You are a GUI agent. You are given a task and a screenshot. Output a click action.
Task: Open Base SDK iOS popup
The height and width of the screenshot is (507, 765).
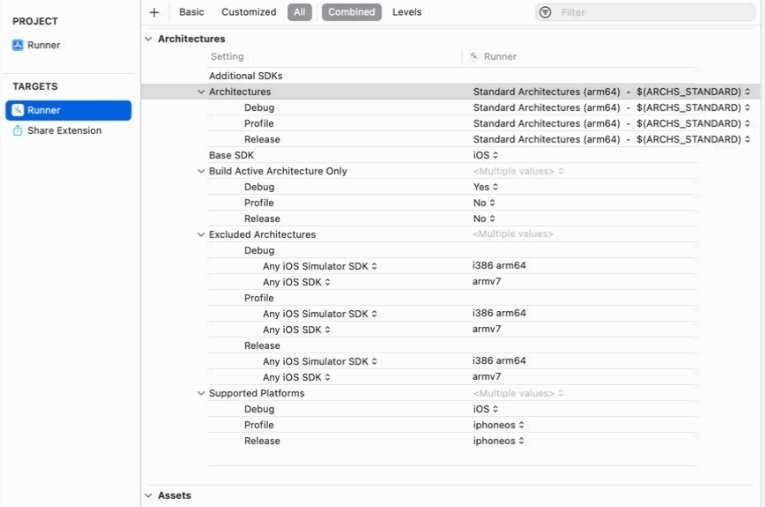pyautogui.click(x=485, y=155)
